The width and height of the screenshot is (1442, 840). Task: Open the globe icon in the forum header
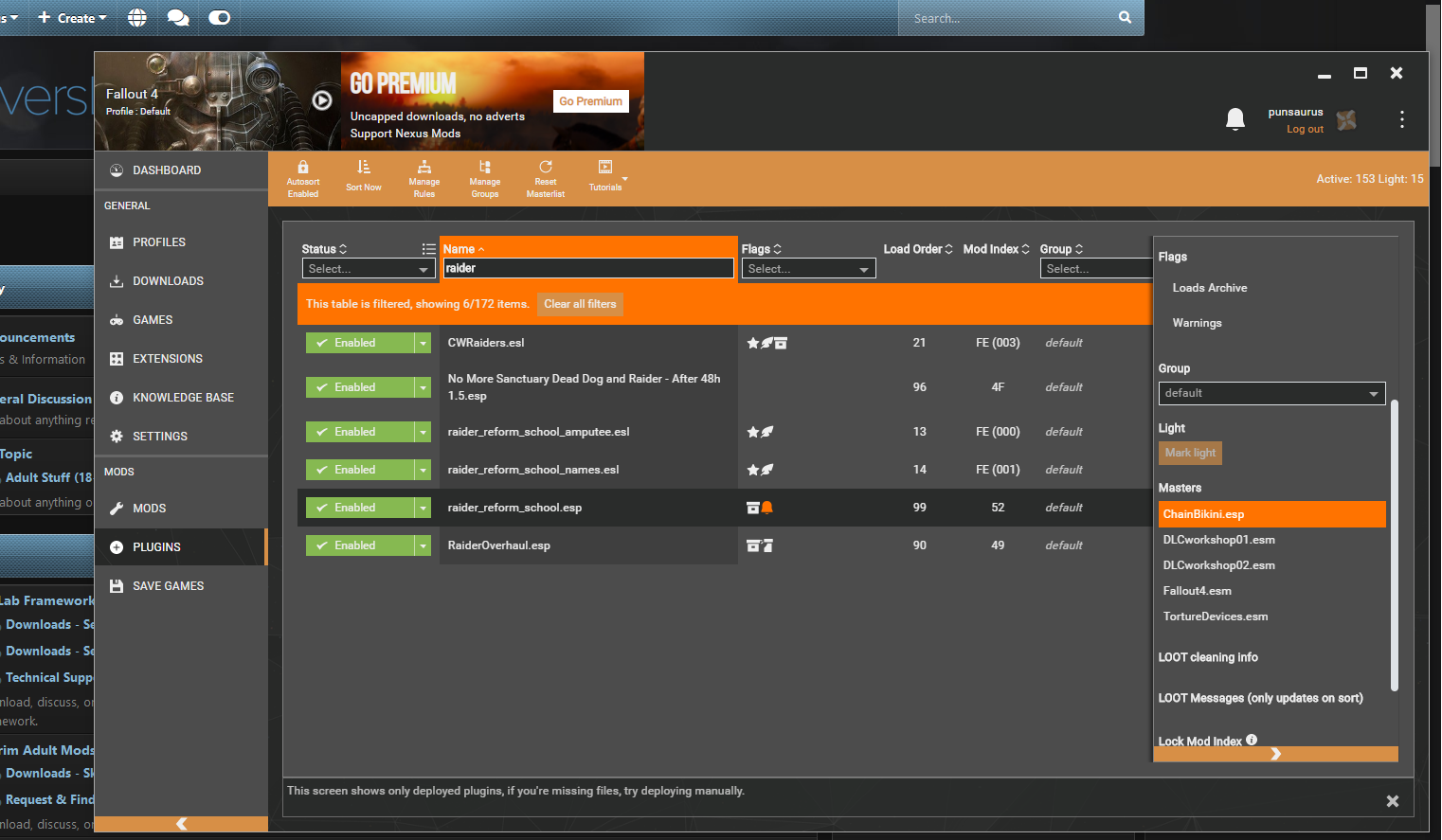click(x=137, y=18)
